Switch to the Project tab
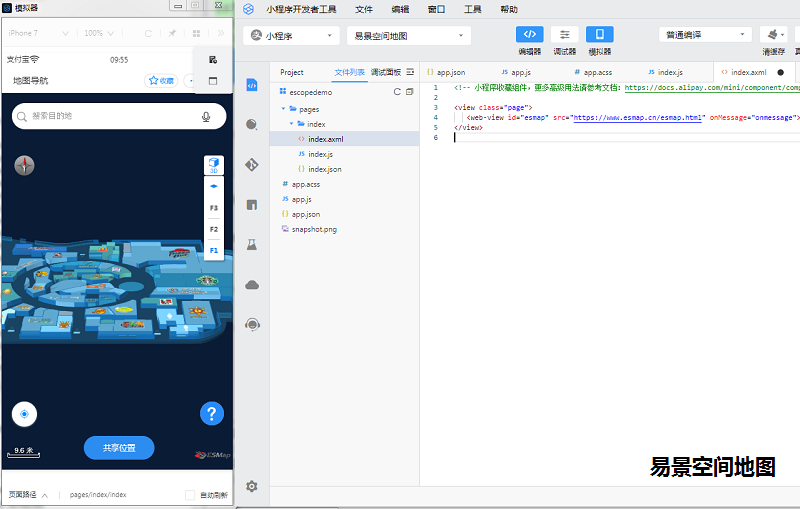This screenshot has width=800, height=509. [292, 72]
